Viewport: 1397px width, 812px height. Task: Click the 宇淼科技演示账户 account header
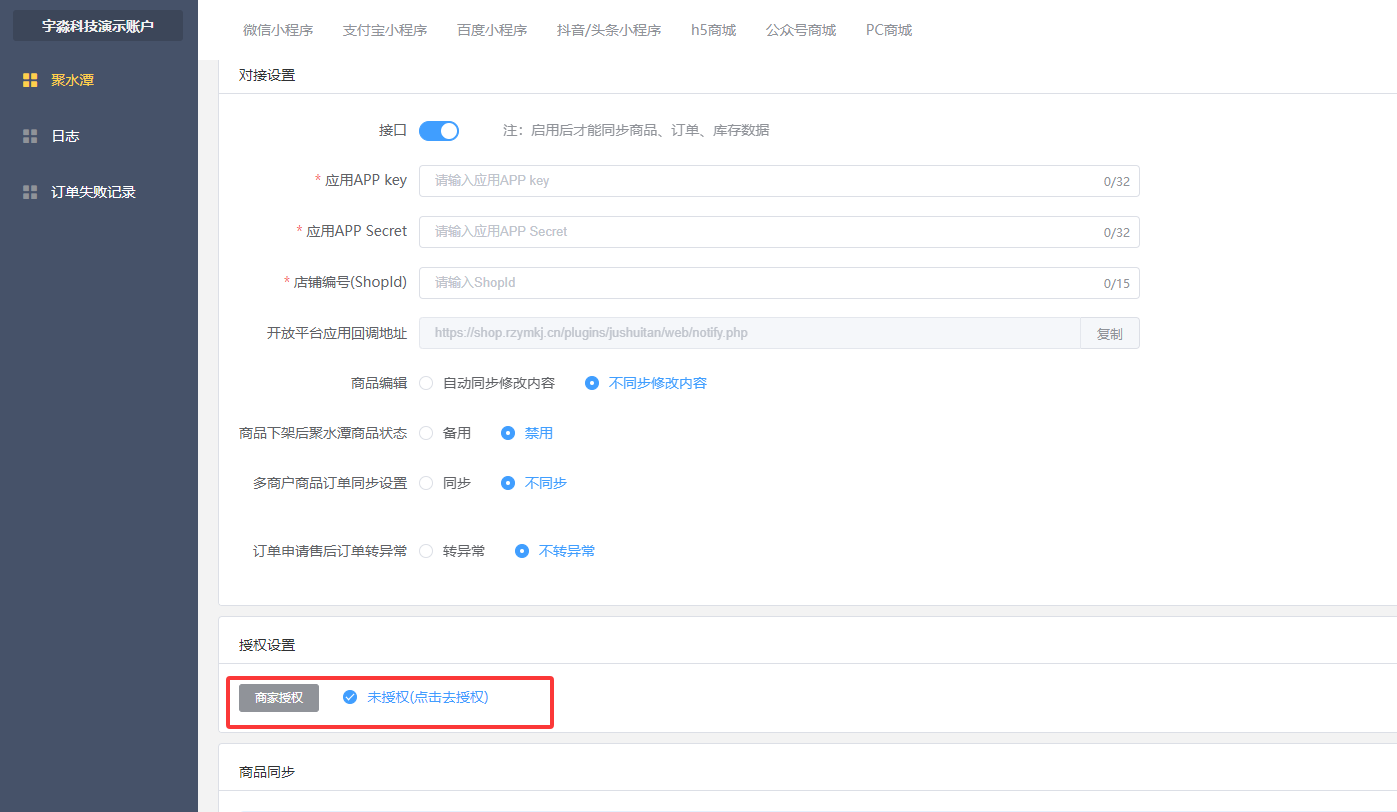(98, 26)
